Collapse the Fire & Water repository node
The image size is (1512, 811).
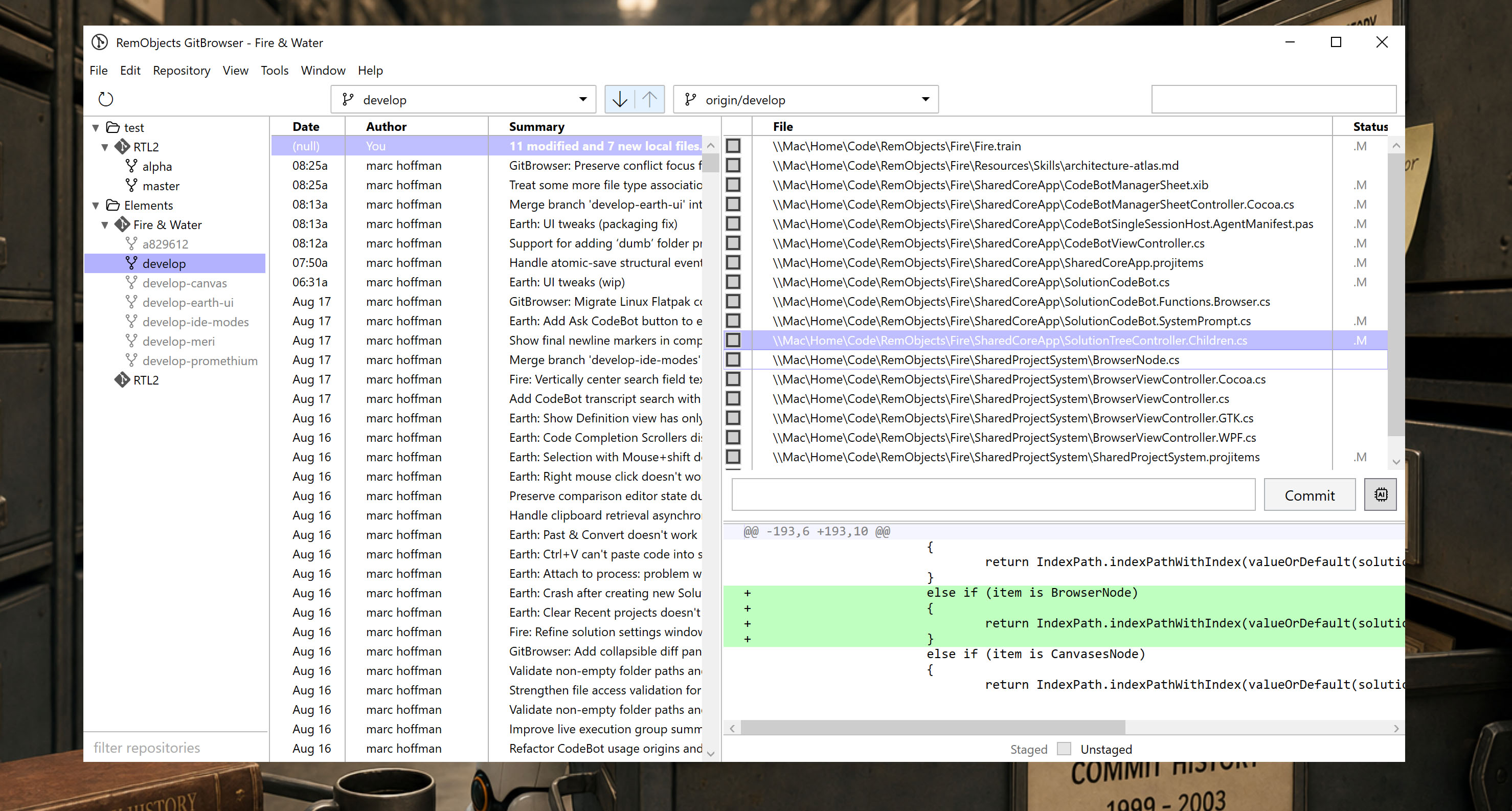point(105,226)
